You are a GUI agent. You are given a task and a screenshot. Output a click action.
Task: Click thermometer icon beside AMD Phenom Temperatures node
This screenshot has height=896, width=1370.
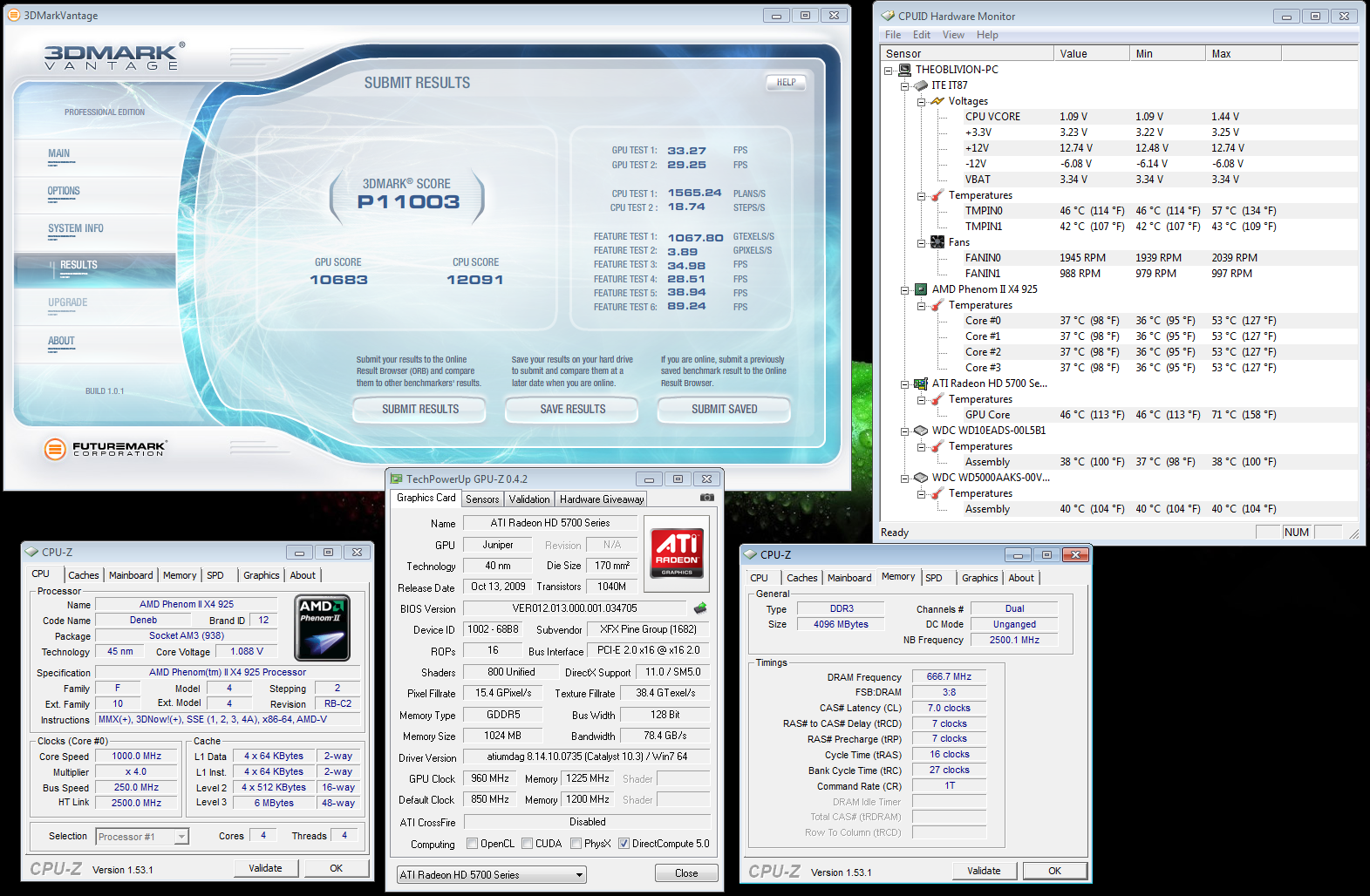pyautogui.click(x=937, y=305)
